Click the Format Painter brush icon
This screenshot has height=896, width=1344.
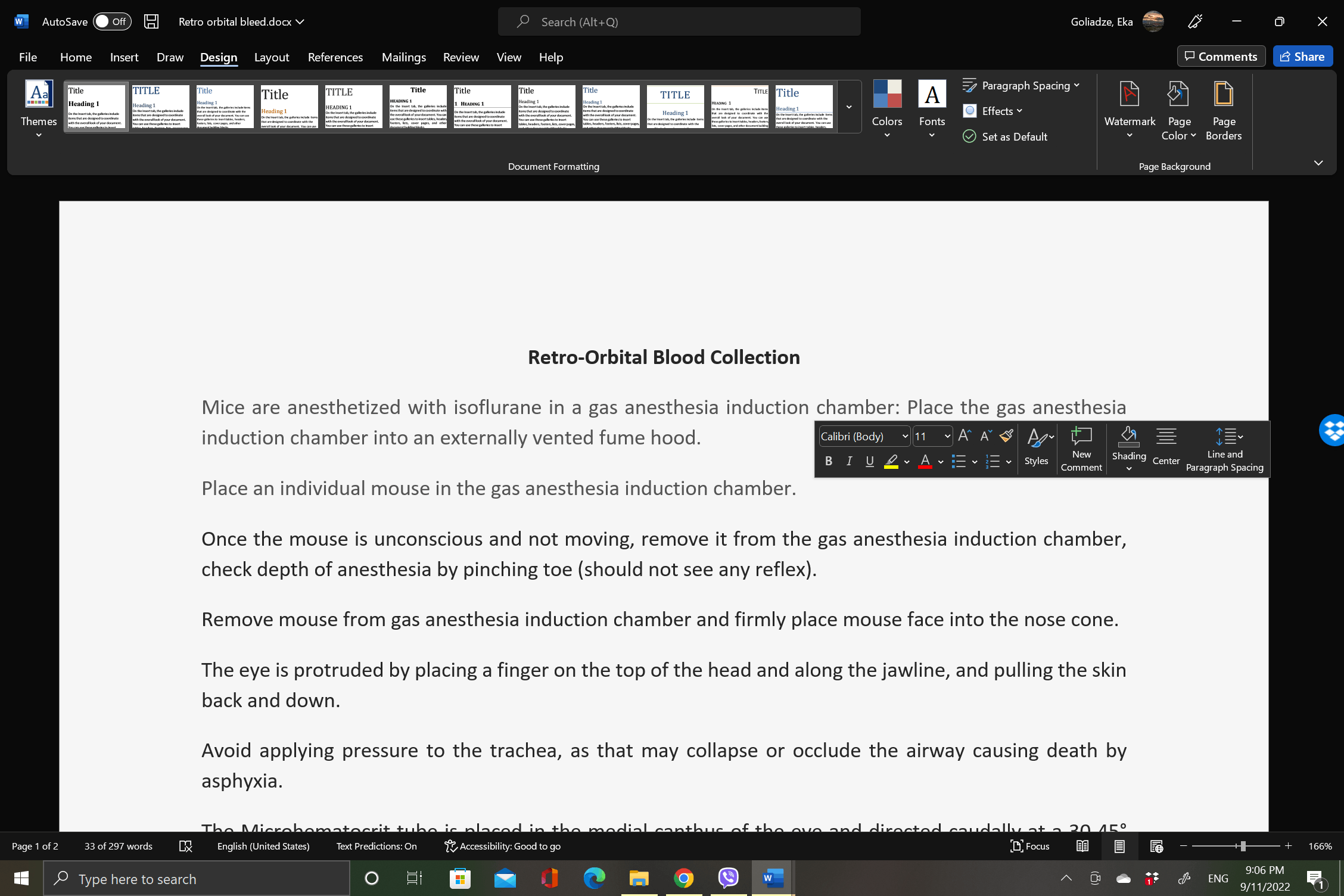coord(1006,436)
